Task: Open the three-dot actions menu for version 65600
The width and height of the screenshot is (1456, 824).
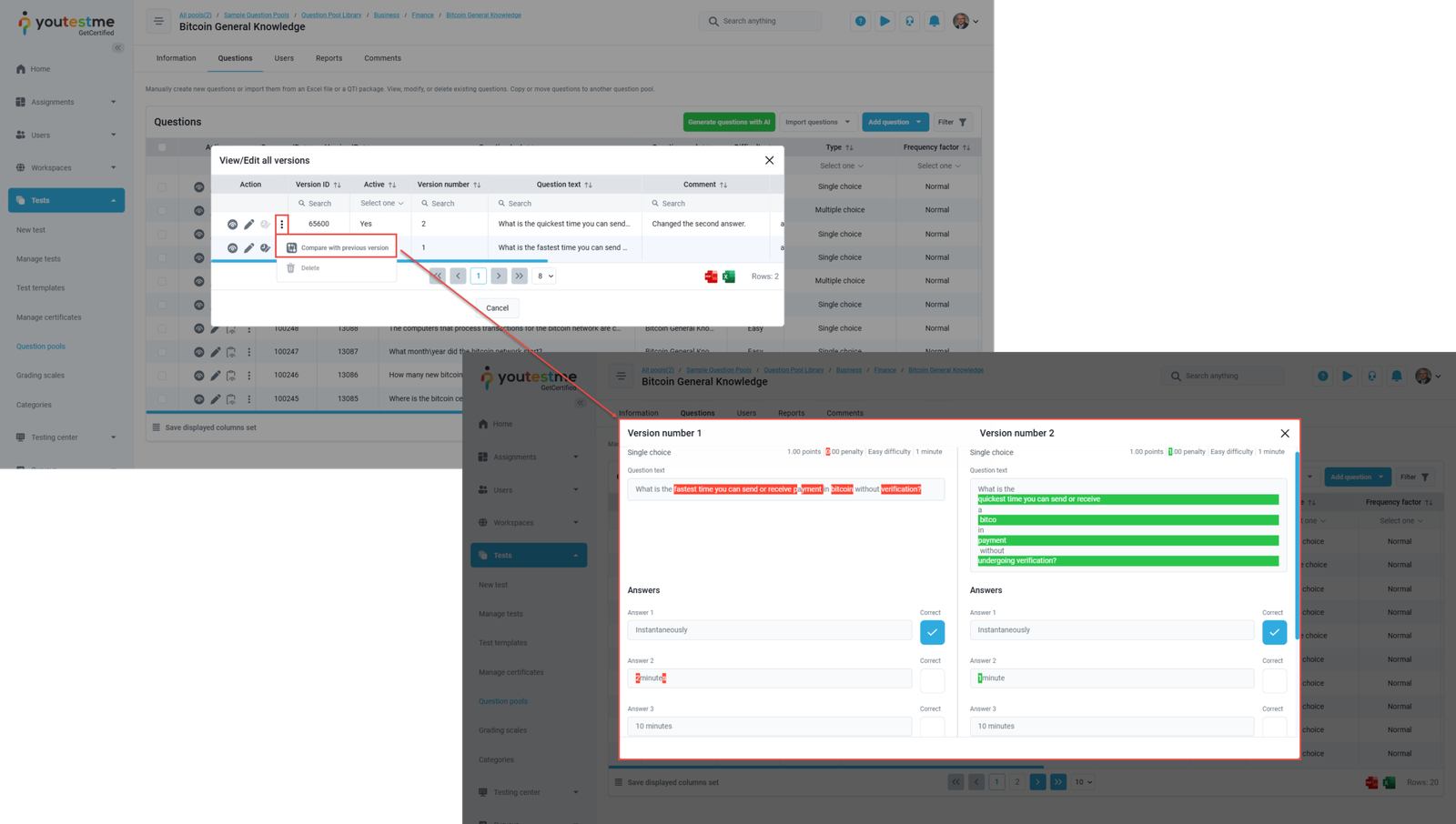Action: click(282, 224)
